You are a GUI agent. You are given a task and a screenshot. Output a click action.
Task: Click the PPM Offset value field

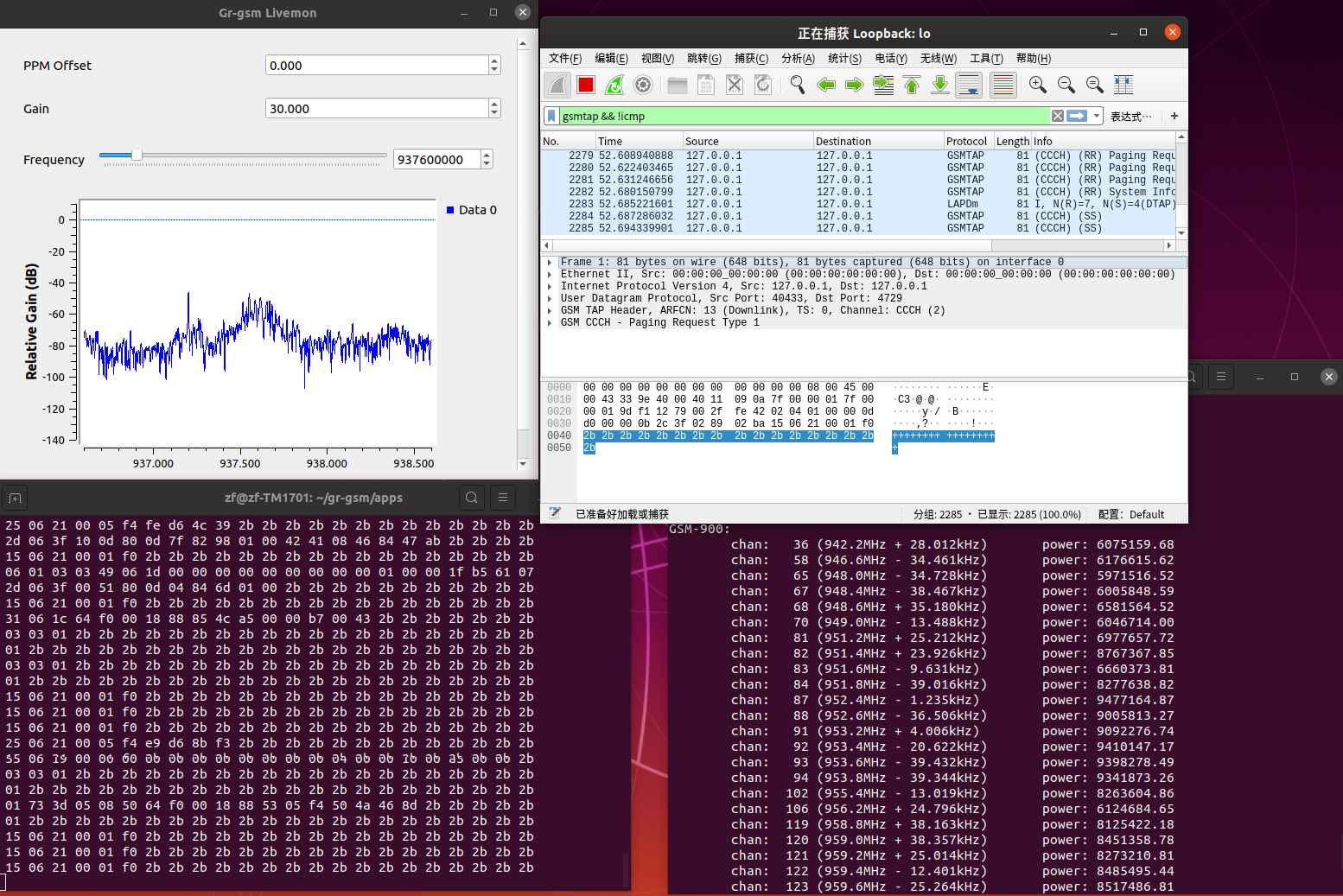377,65
